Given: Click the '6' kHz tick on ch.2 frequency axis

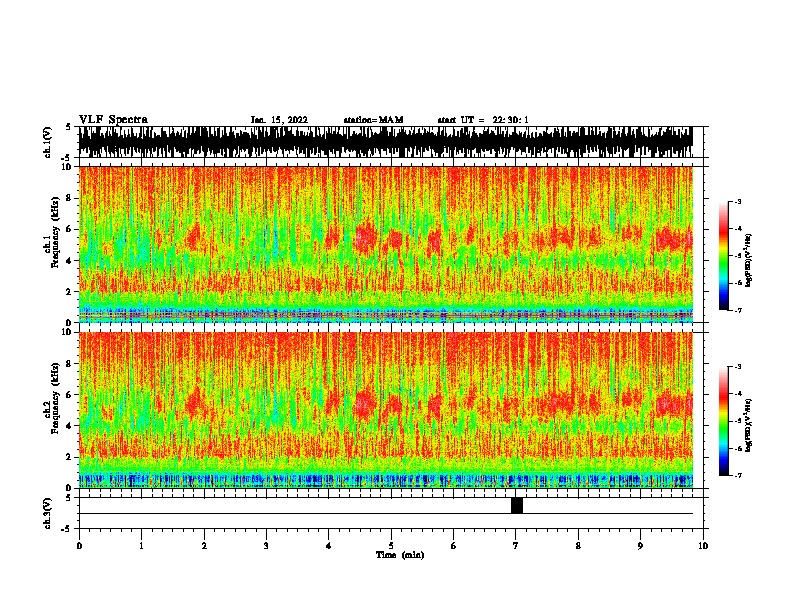Looking at the screenshot, I should [70, 395].
